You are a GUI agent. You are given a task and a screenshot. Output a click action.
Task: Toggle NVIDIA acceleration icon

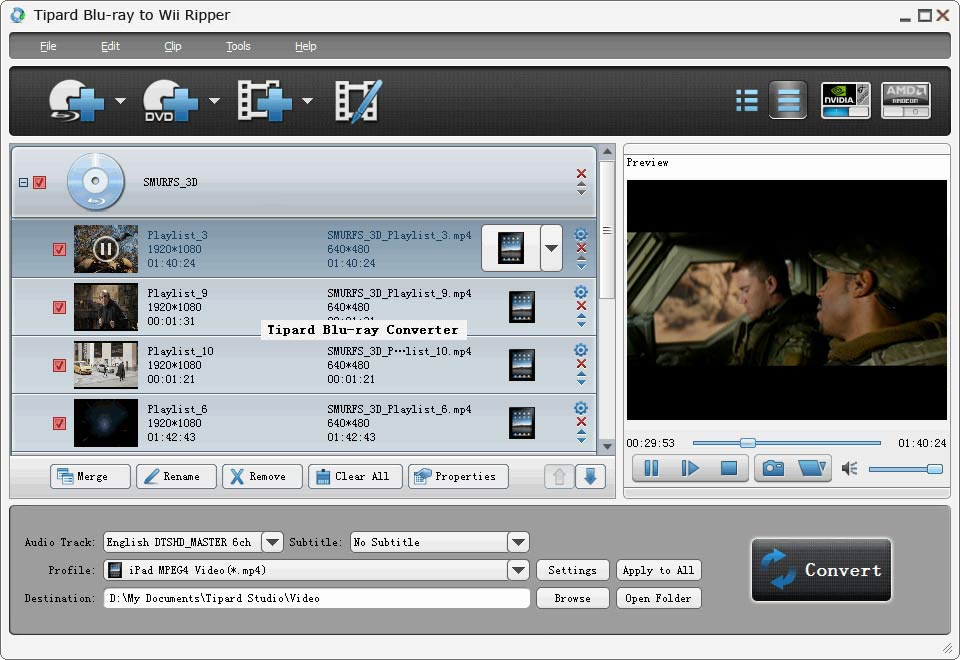pos(846,100)
